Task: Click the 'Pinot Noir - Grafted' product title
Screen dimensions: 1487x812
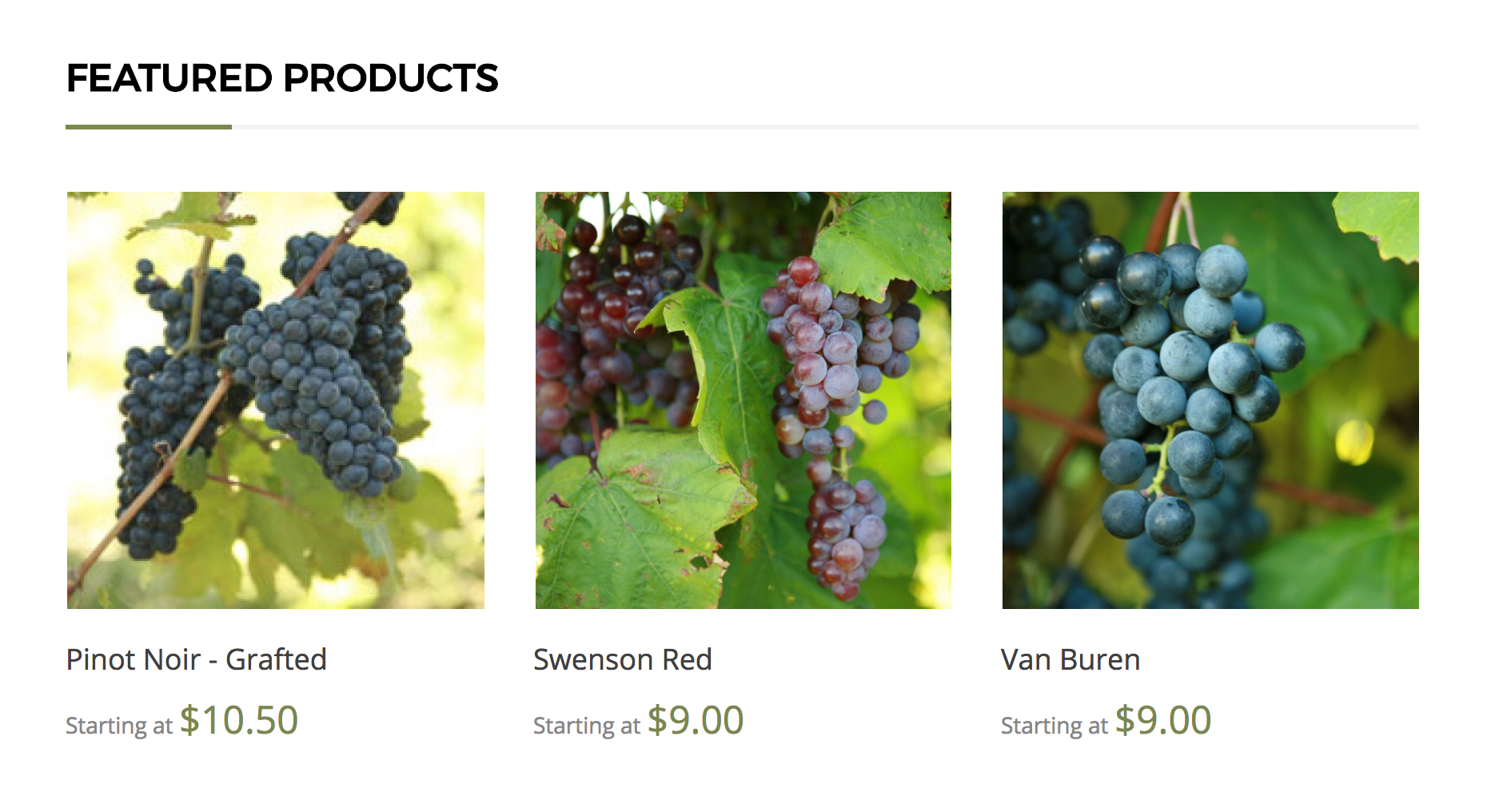Action: (197, 659)
